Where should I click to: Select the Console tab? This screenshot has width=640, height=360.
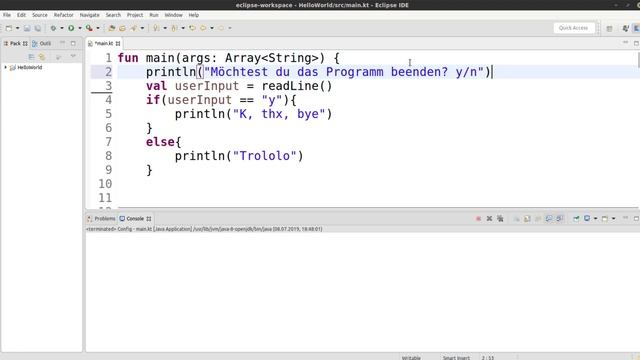[135, 219]
